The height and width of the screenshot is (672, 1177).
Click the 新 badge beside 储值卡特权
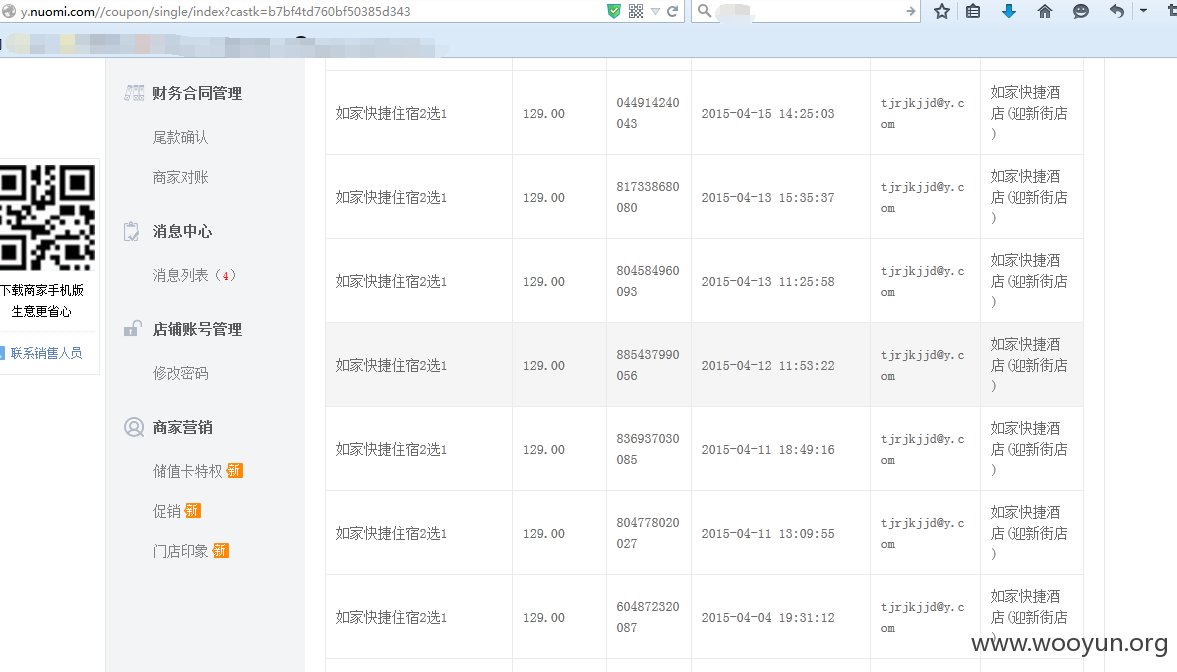coord(235,471)
